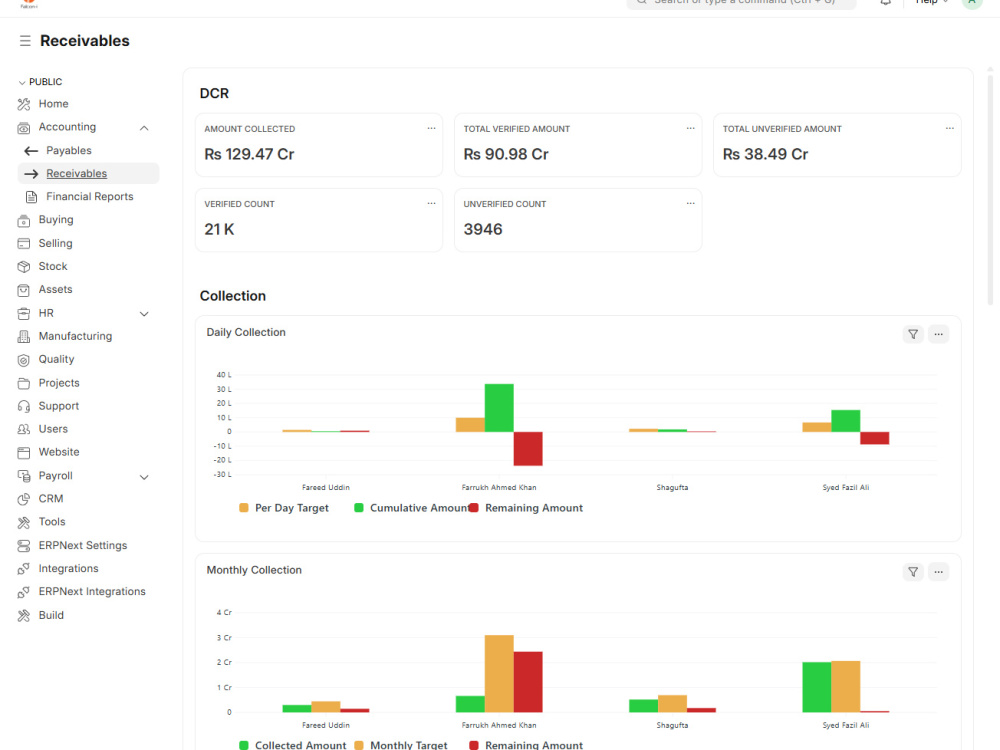
Task: Click the Users people icon
Action: click(24, 429)
